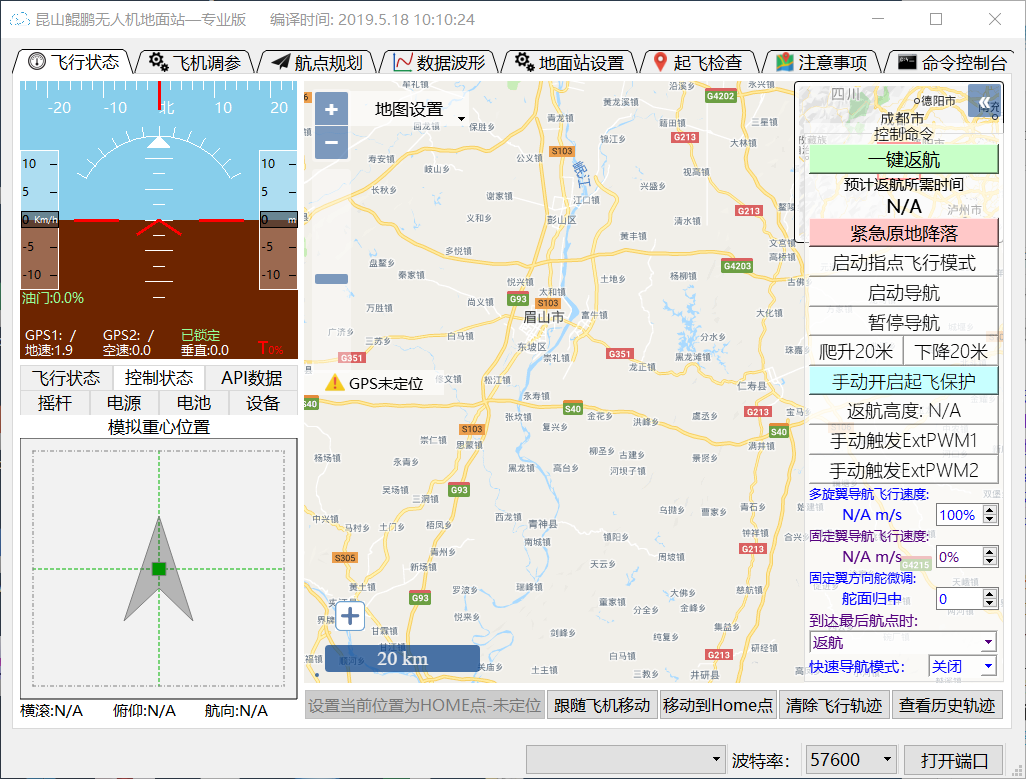
Task: Switch to the 航点规划 tab
Action: click(x=317, y=62)
